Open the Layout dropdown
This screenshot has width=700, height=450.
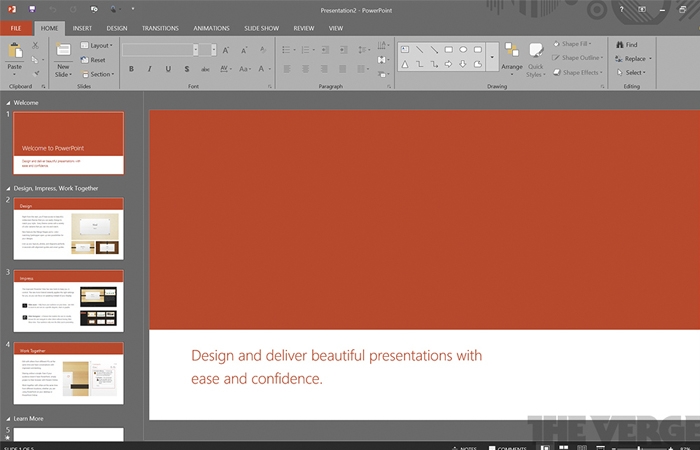click(x=96, y=46)
